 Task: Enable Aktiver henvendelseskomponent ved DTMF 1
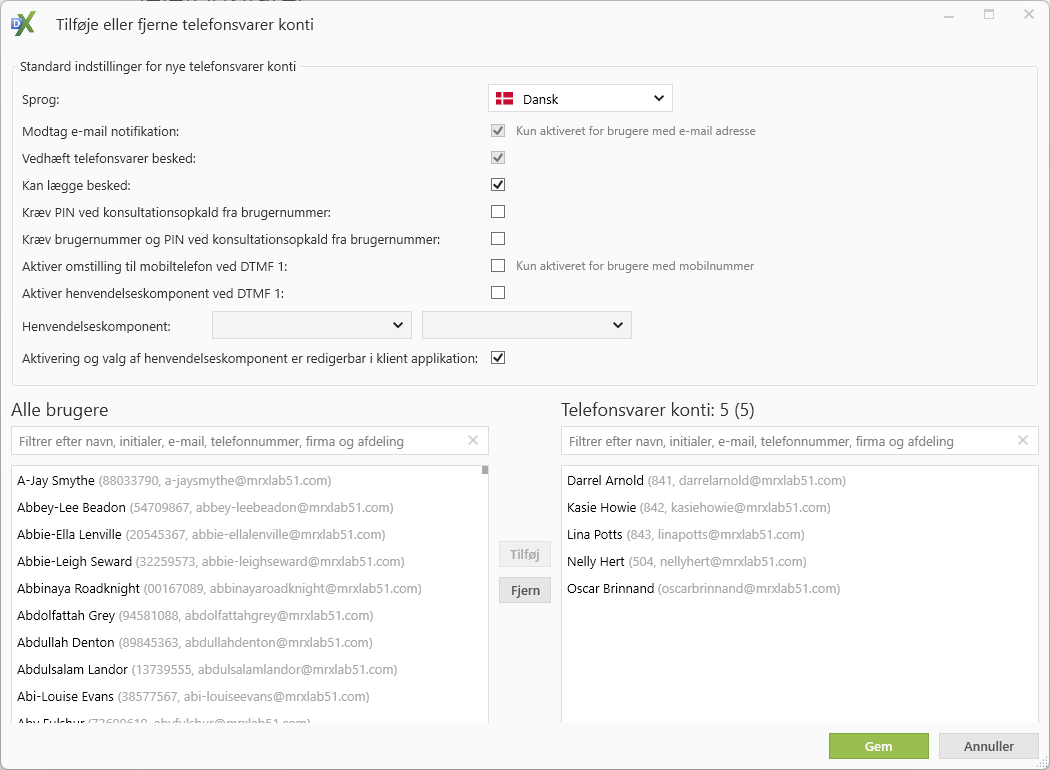click(x=498, y=293)
